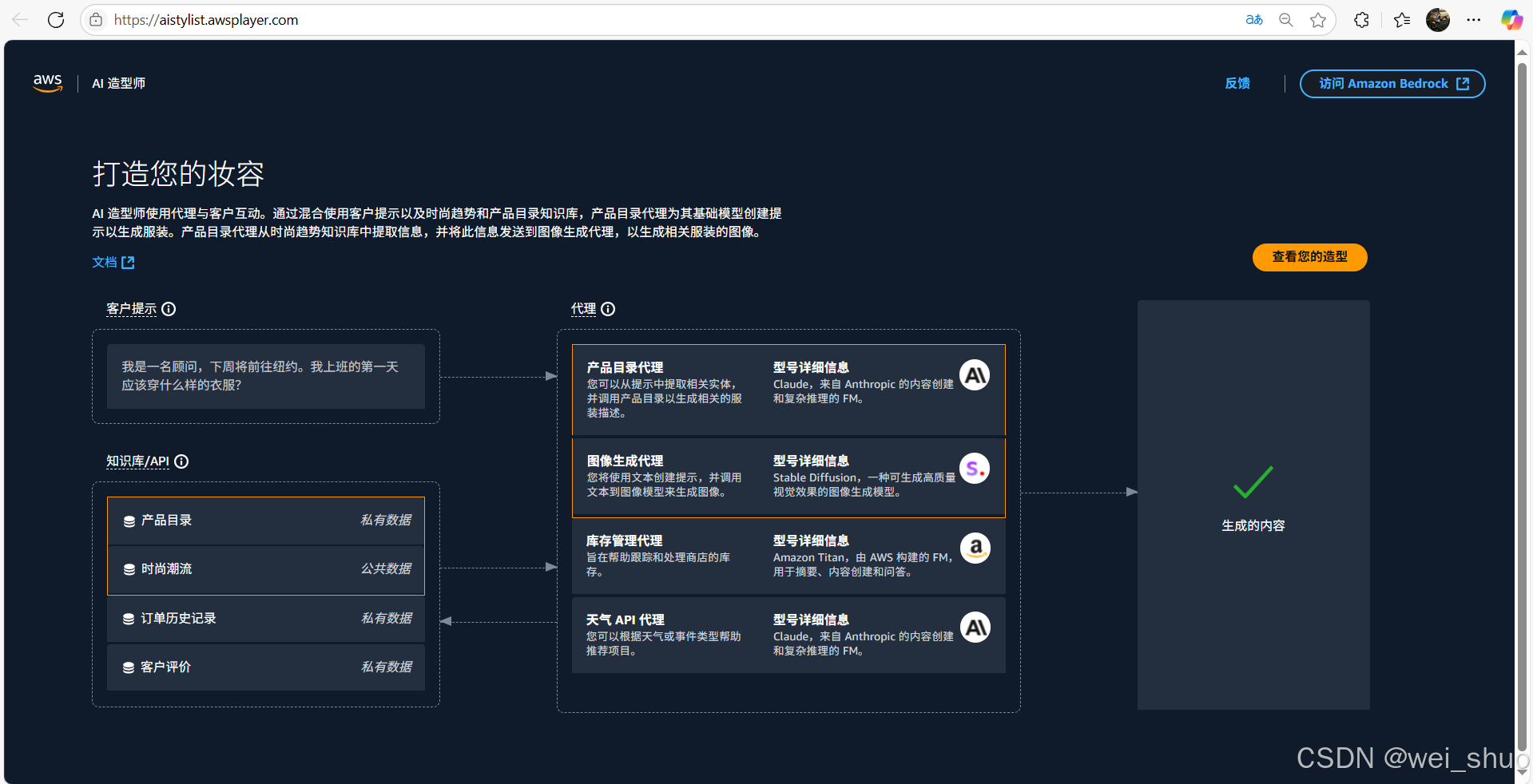Image resolution: width=1533 pixels, height=784 pixels.
Task: Click 私有数据 tag on 产品目录 row
Action: click(x=386, y=520)
